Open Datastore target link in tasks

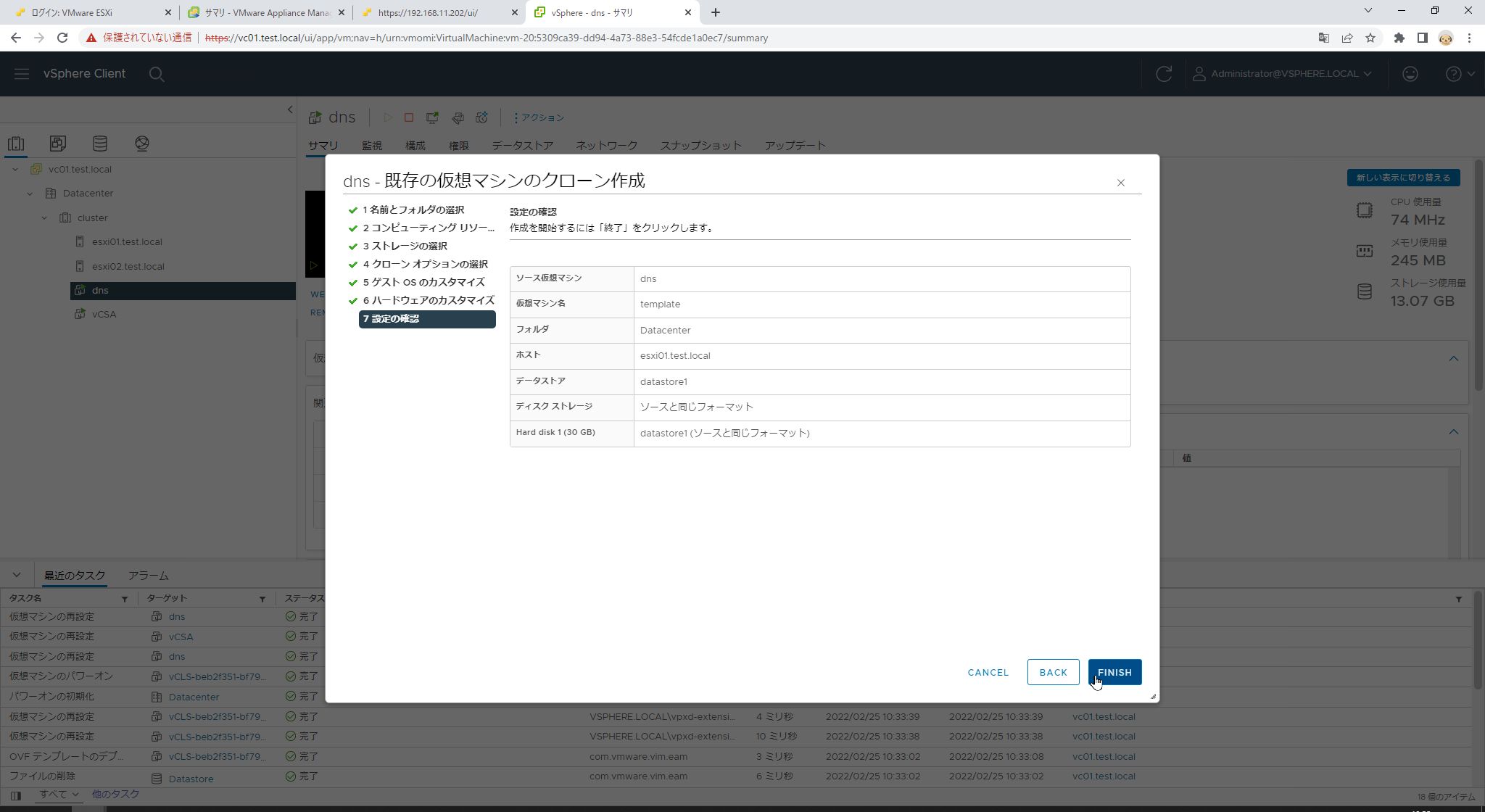[191, 779]
